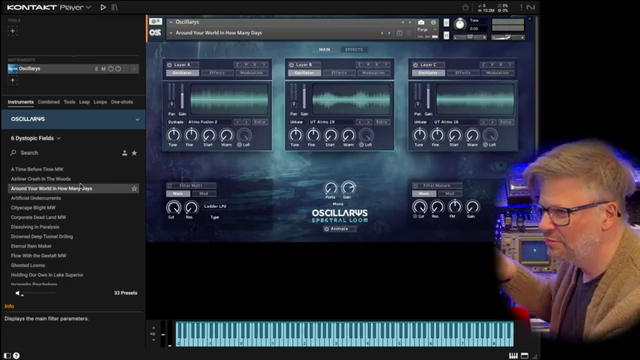Click the on-screen piano keyboard
This screenshot has width=640, height=360.
coord(344,334)
